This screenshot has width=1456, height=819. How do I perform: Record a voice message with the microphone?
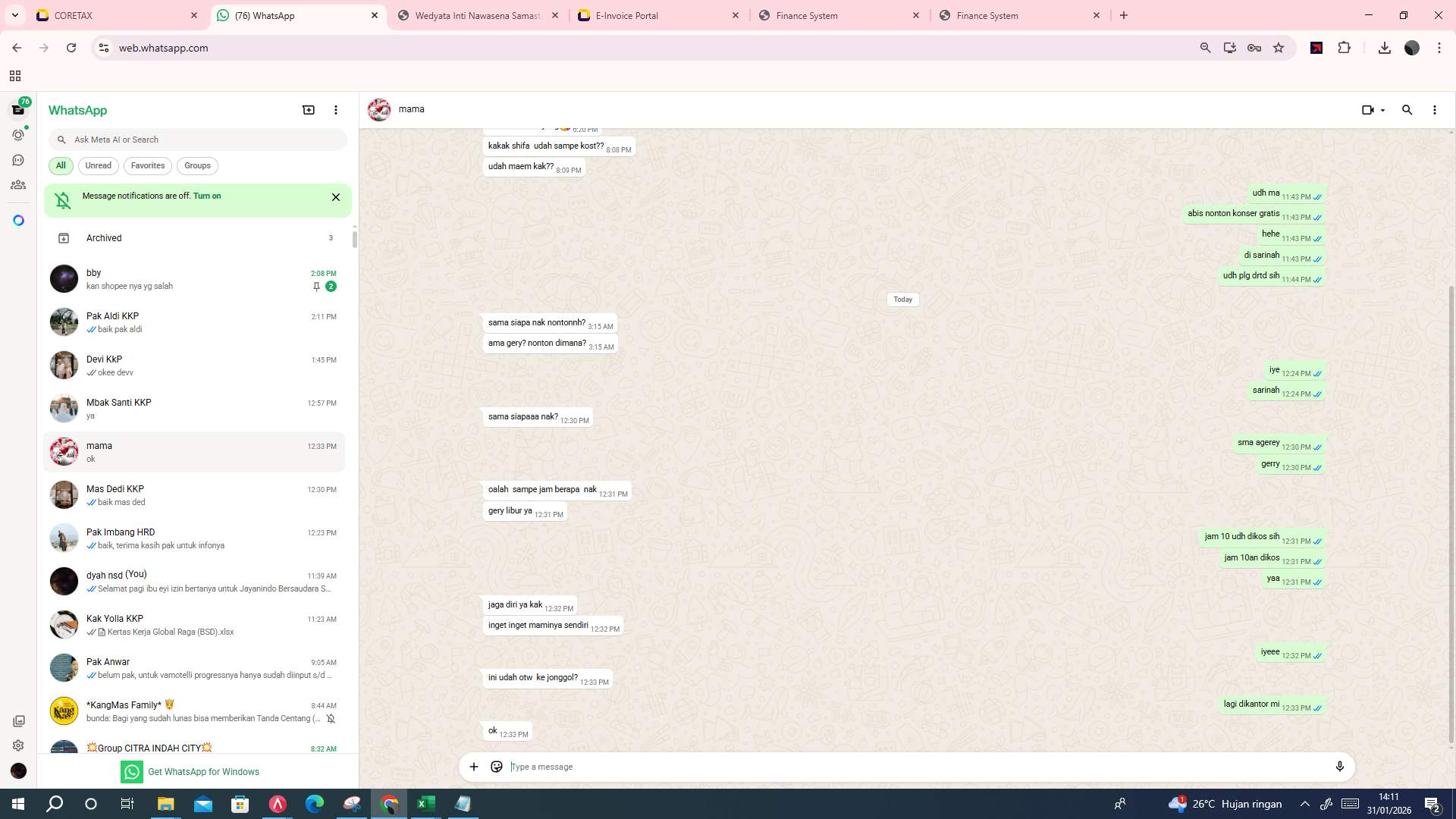1340,767
